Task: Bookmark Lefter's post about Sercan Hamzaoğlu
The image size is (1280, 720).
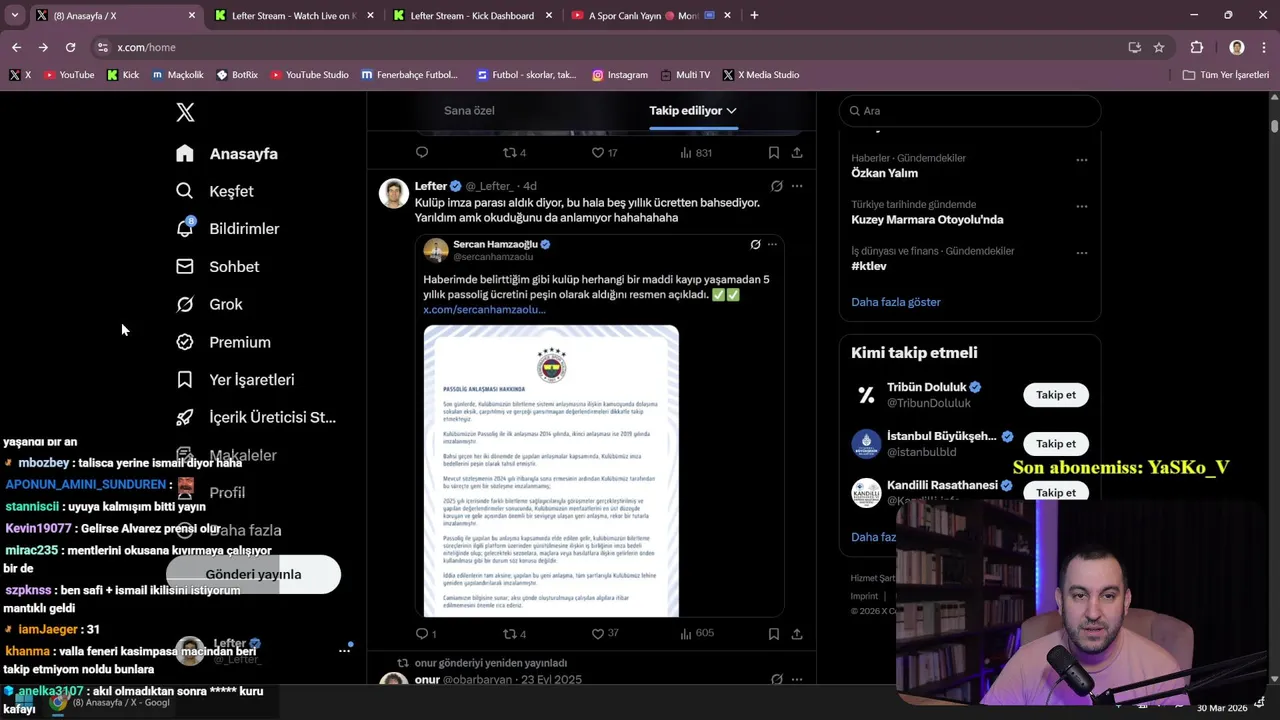Action: pos(773,634)
